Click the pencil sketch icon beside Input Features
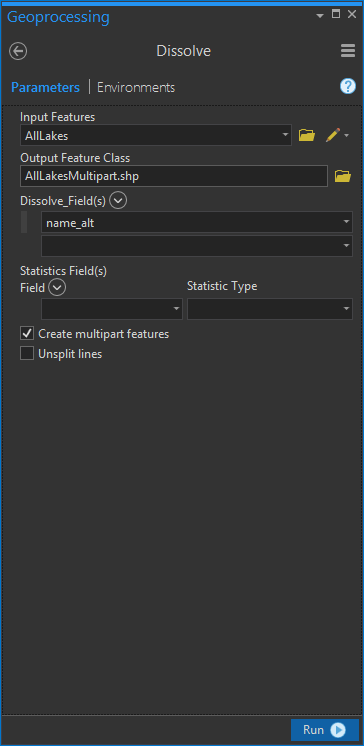This screenshot has width=364, height=746. 333,135
